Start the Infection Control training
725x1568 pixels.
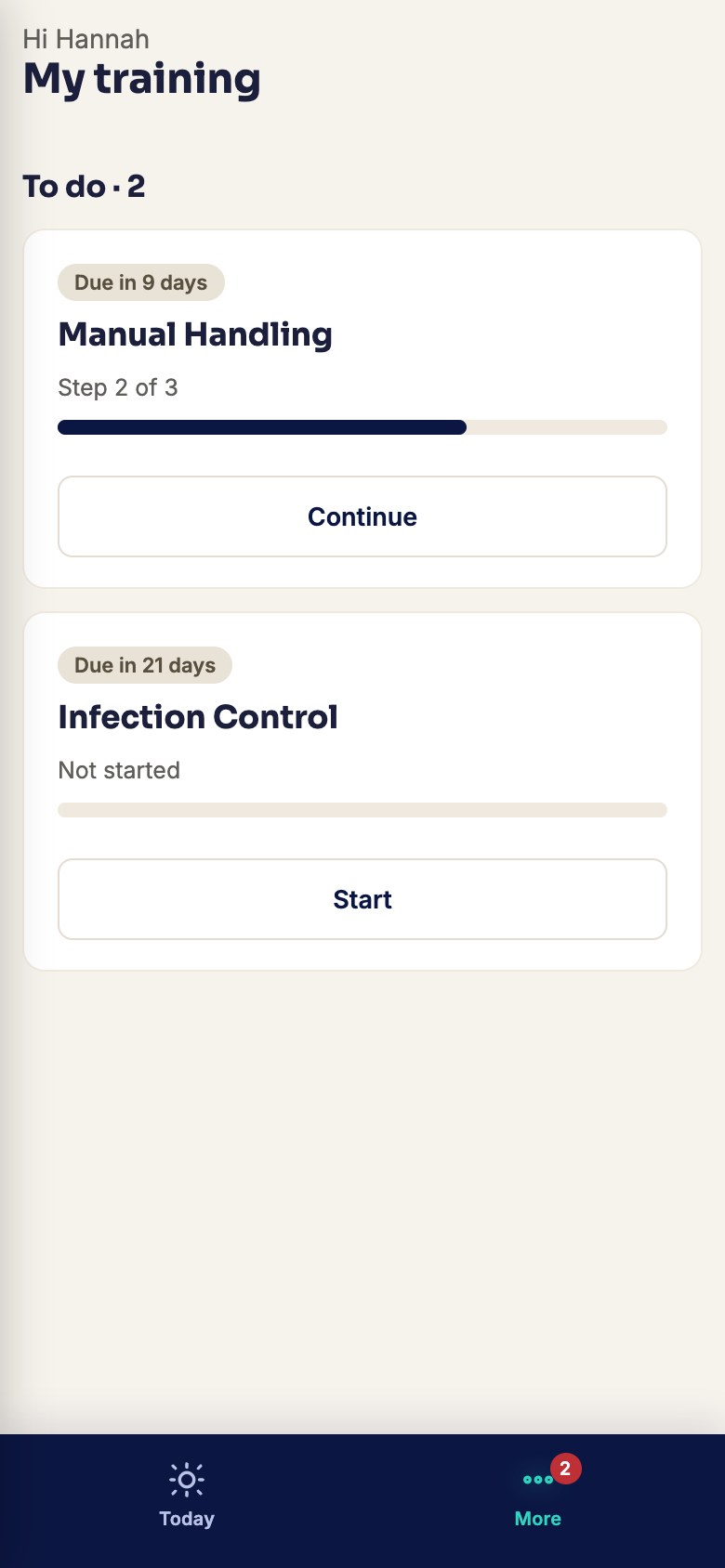pyautogui.click(x=362, y=899)
